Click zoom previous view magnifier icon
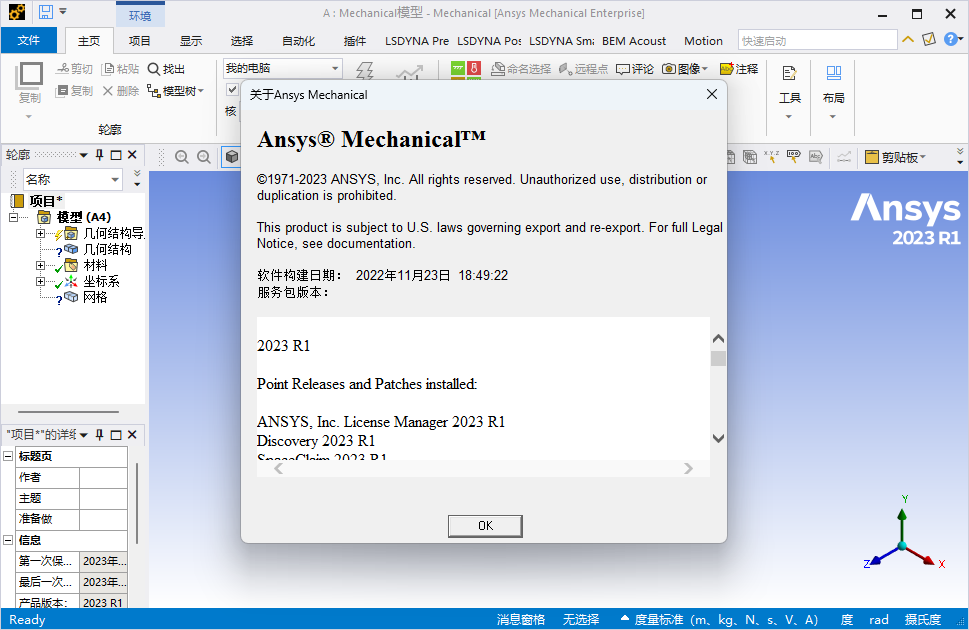Image resolution: width=969 pixels, height=630 pixels. 181,157
